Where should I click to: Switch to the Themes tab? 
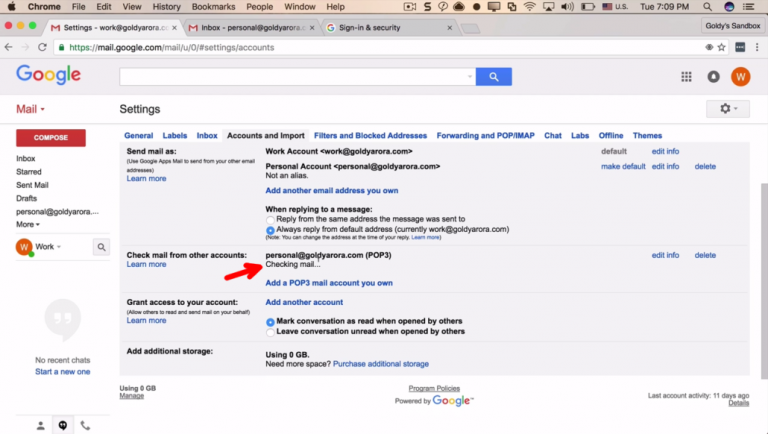pyautogui.click(x=647, y=136)
